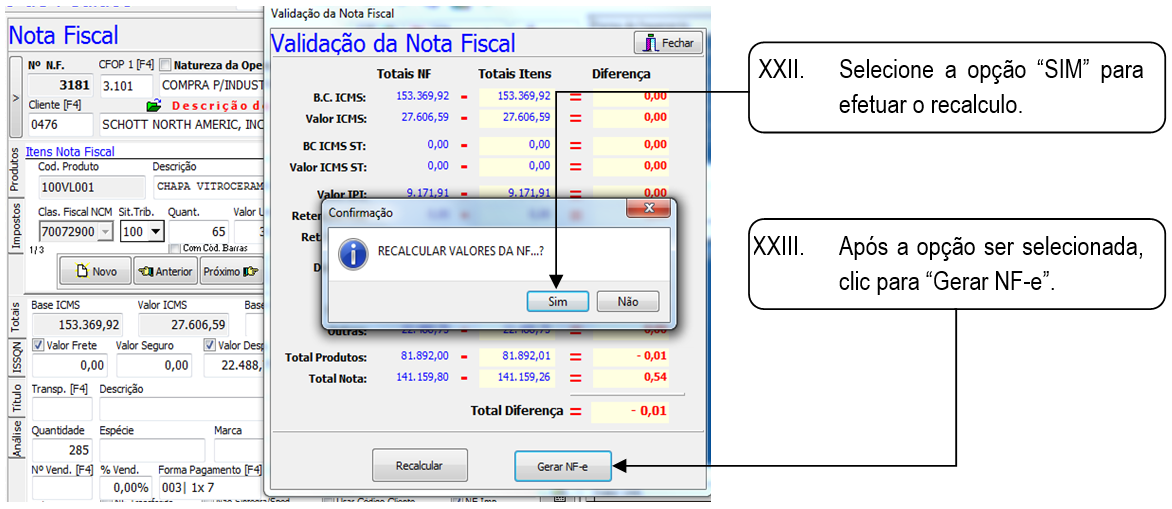Click Total Nota difference value 0,54

(x=629, y=378)
